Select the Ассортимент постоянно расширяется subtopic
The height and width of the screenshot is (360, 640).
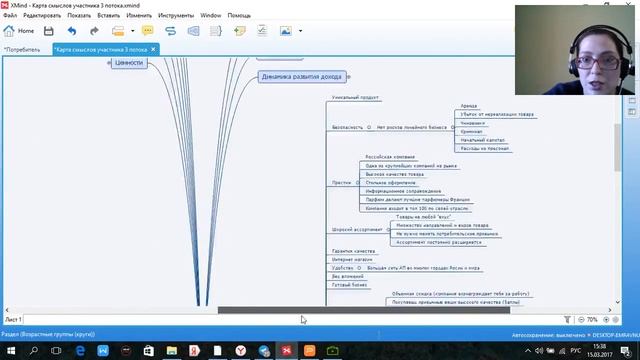[x=439, y=242]
